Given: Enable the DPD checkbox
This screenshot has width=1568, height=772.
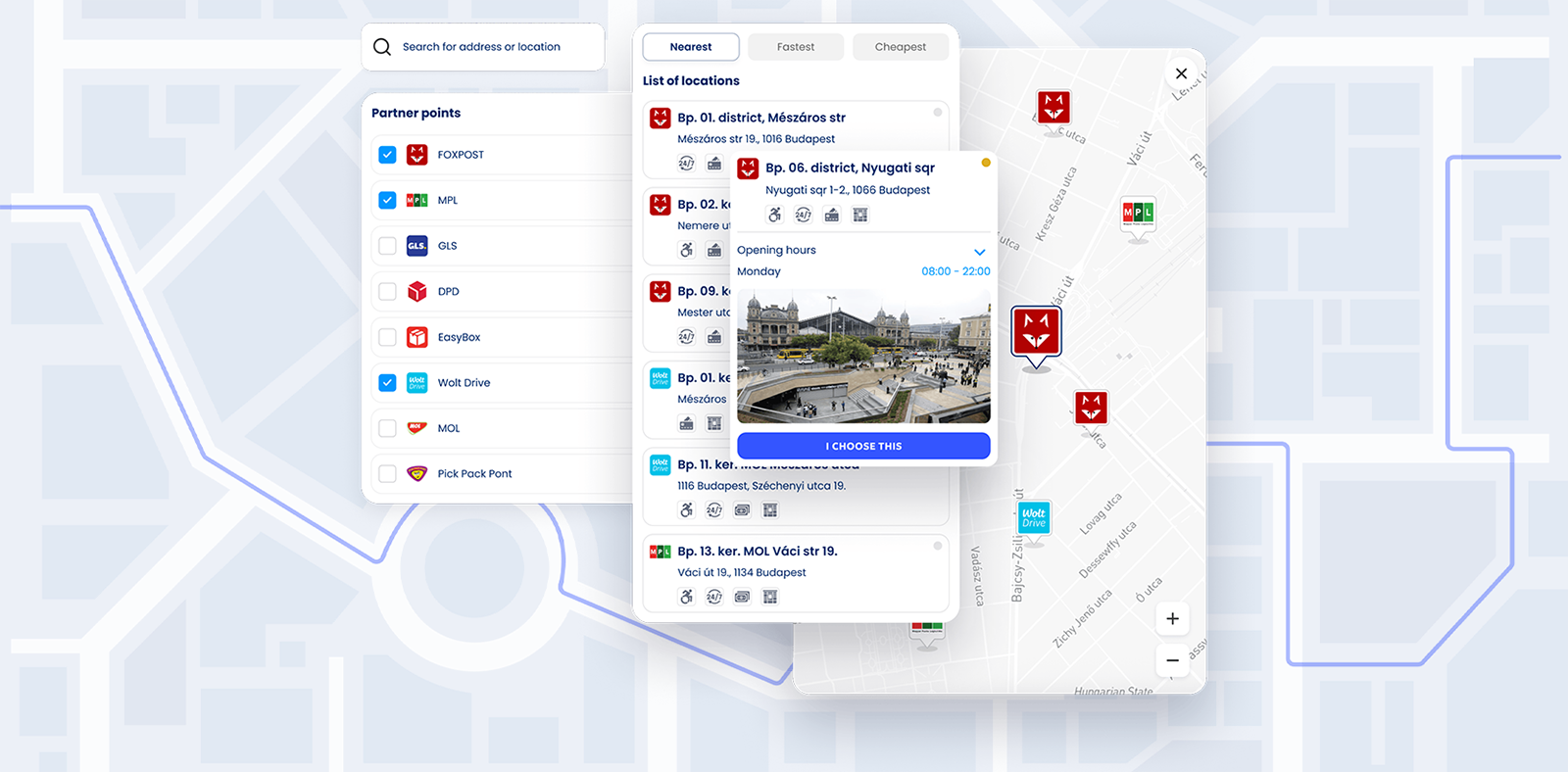Looking at the screenshot, I should click(x=388, y=291).
